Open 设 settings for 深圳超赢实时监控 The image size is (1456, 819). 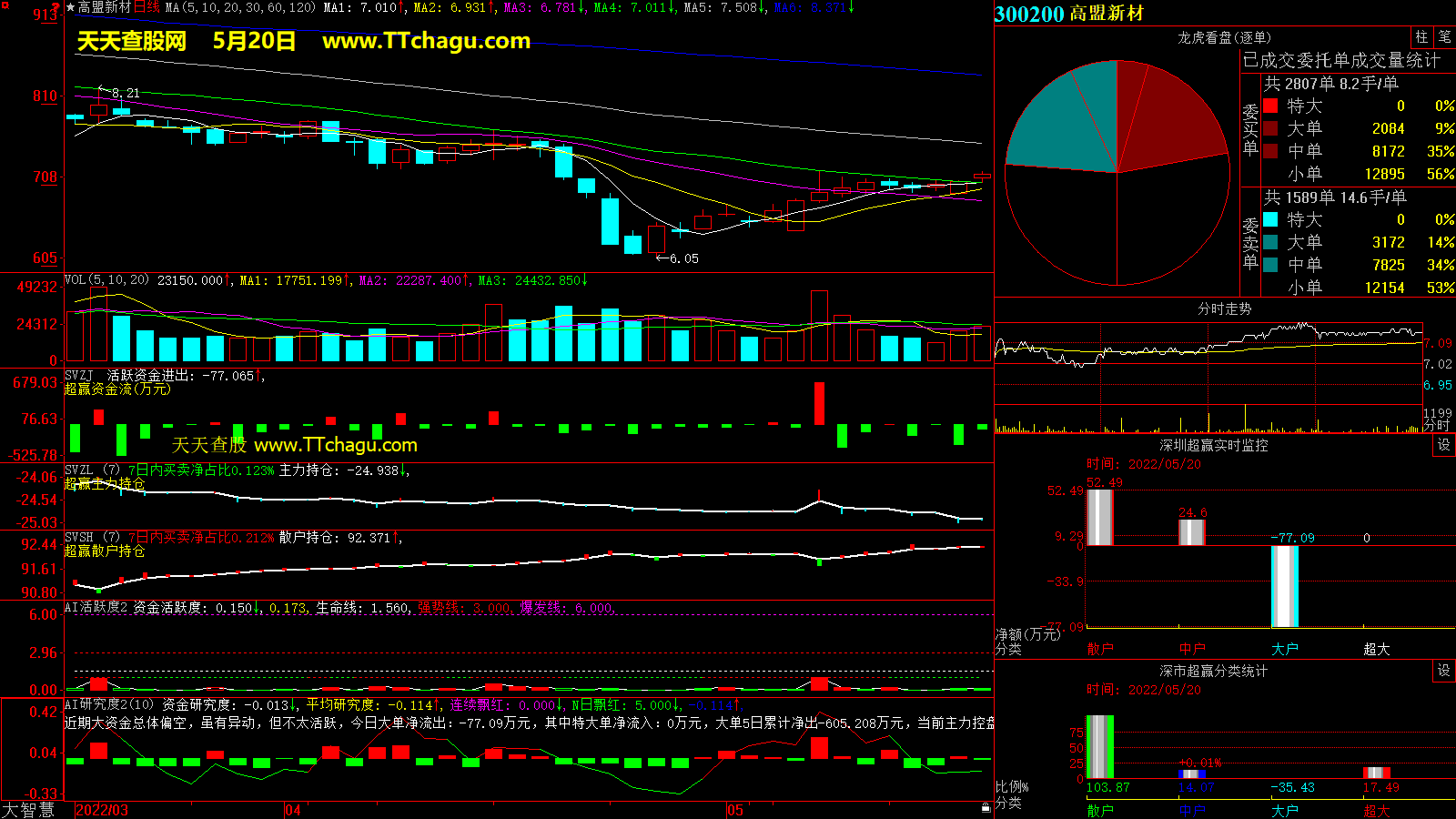(1444, 445)
